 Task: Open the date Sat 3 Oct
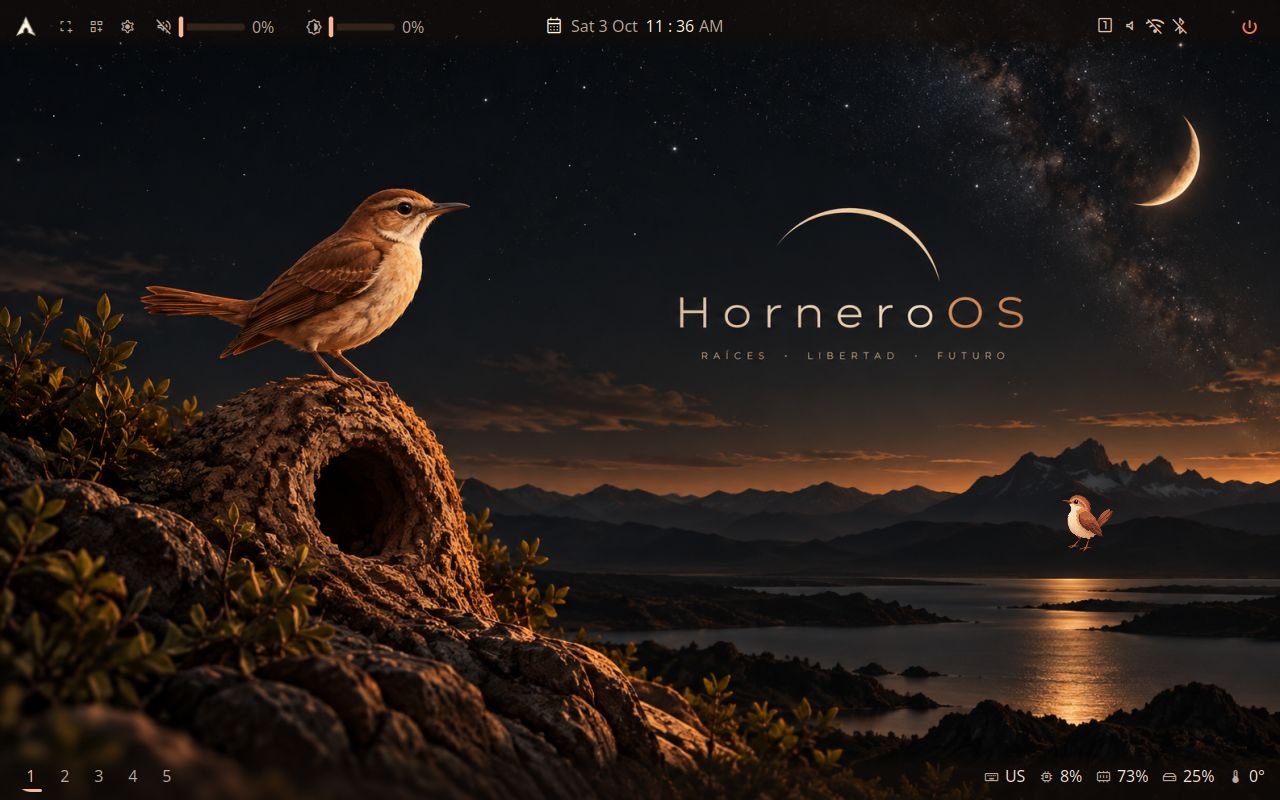pyautogui.click(x=604, y=26)
